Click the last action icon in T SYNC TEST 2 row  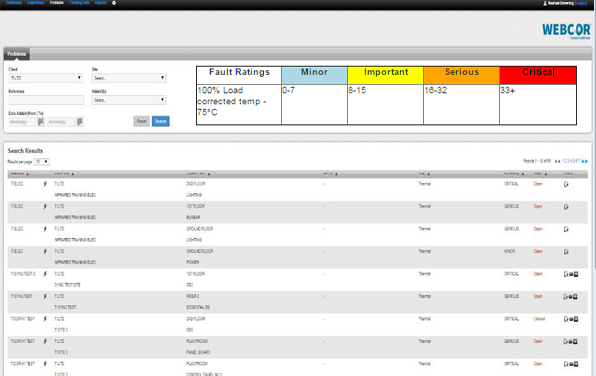pyautogui.click(x=576, y=274)
